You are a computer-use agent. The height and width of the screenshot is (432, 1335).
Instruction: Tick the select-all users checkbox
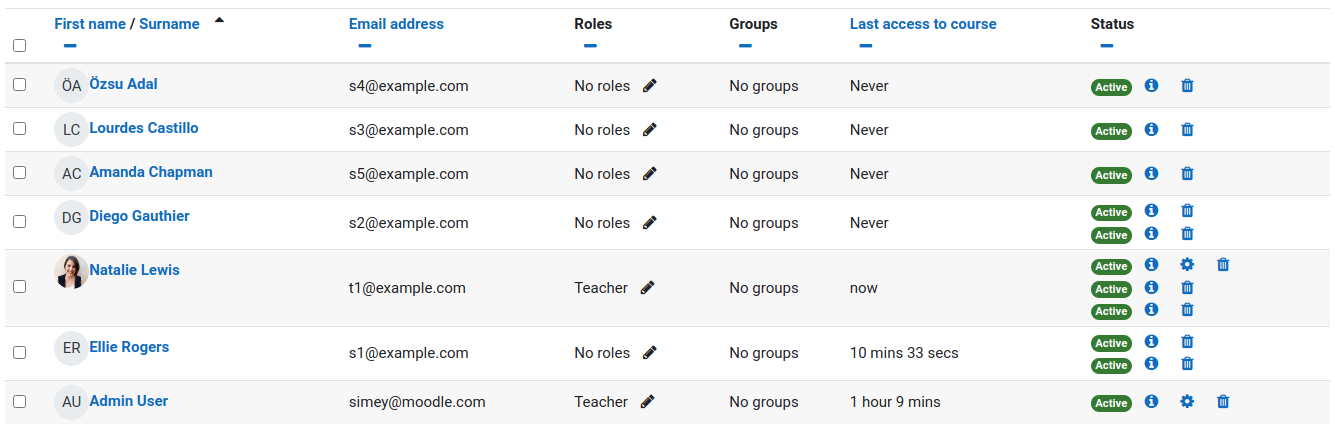pos(19,45)
